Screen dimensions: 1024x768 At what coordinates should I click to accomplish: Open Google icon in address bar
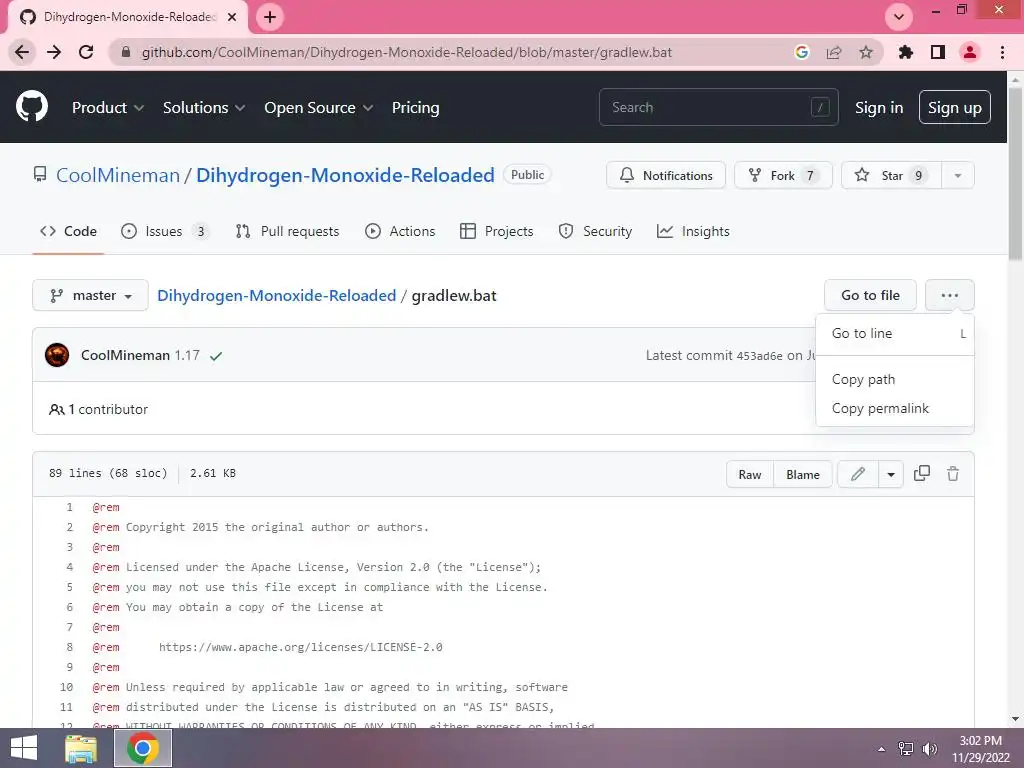pyautogui.click(x=801, y=52)
